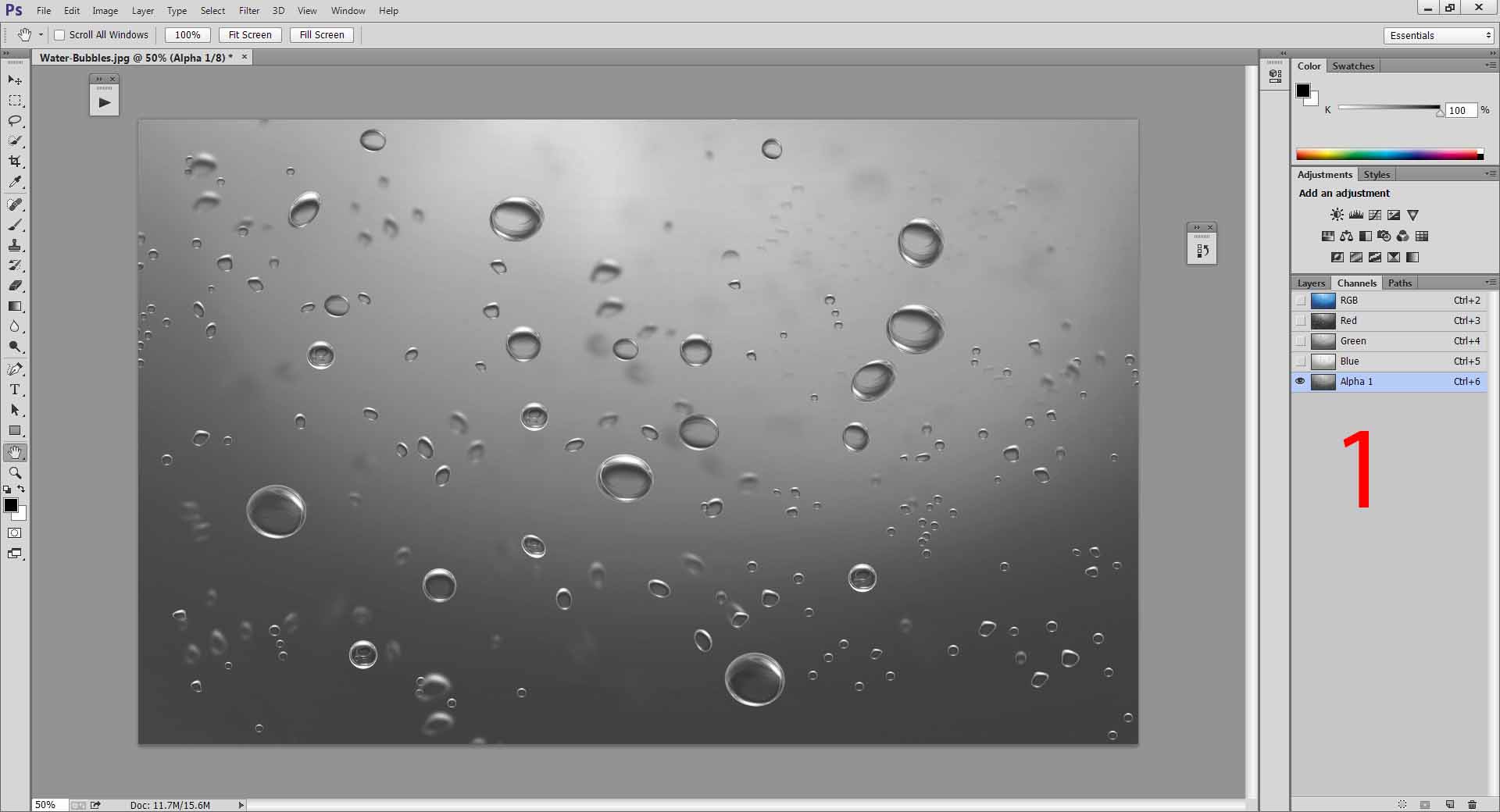Screen dimensions: 1500x812
Task: Open the Filter menu
Action: pyautogui.click(x=249, y=11)
